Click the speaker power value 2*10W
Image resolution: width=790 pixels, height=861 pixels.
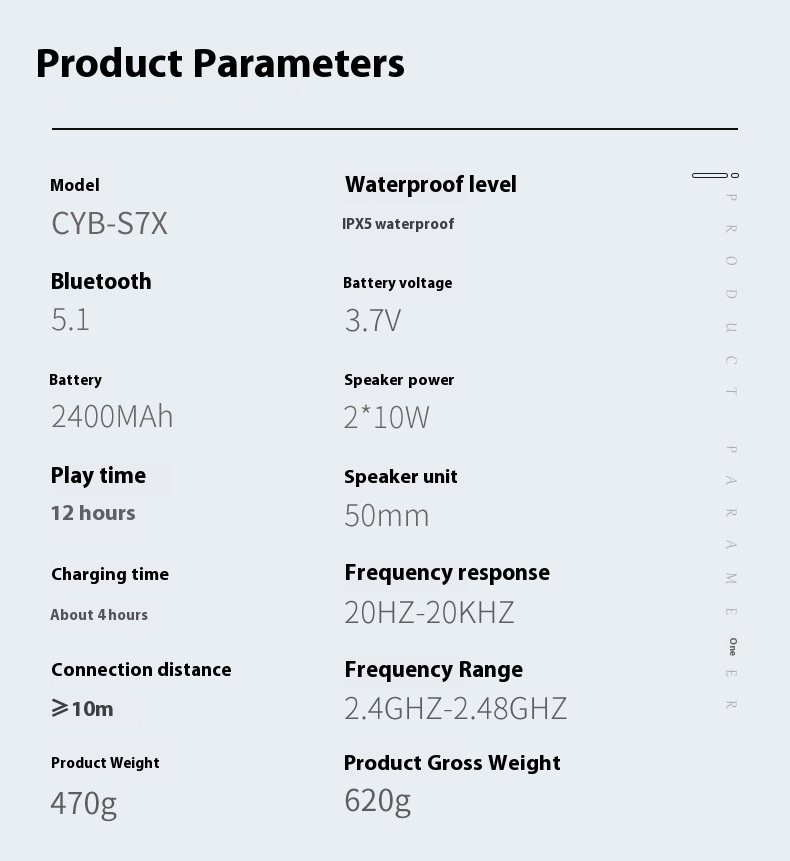pyautogui.click(x=386, y=417)
